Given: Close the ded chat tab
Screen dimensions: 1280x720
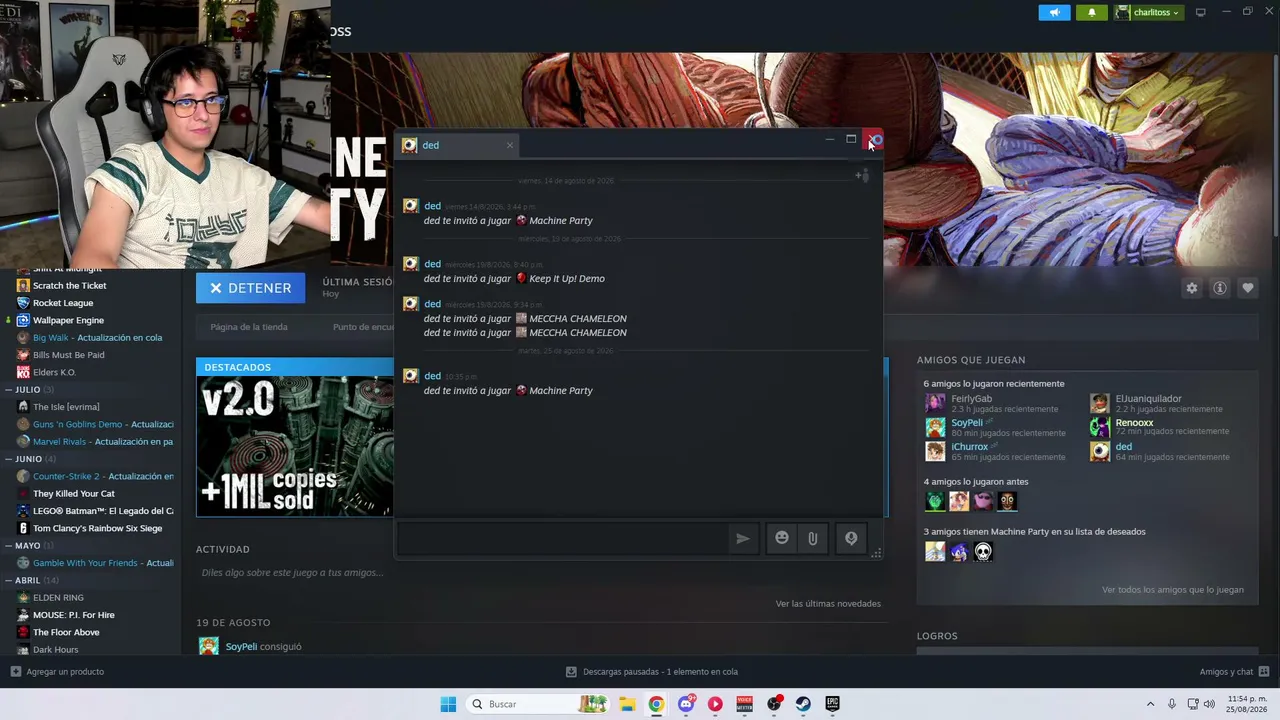Looking at the screenshot, I should point(509,145).
